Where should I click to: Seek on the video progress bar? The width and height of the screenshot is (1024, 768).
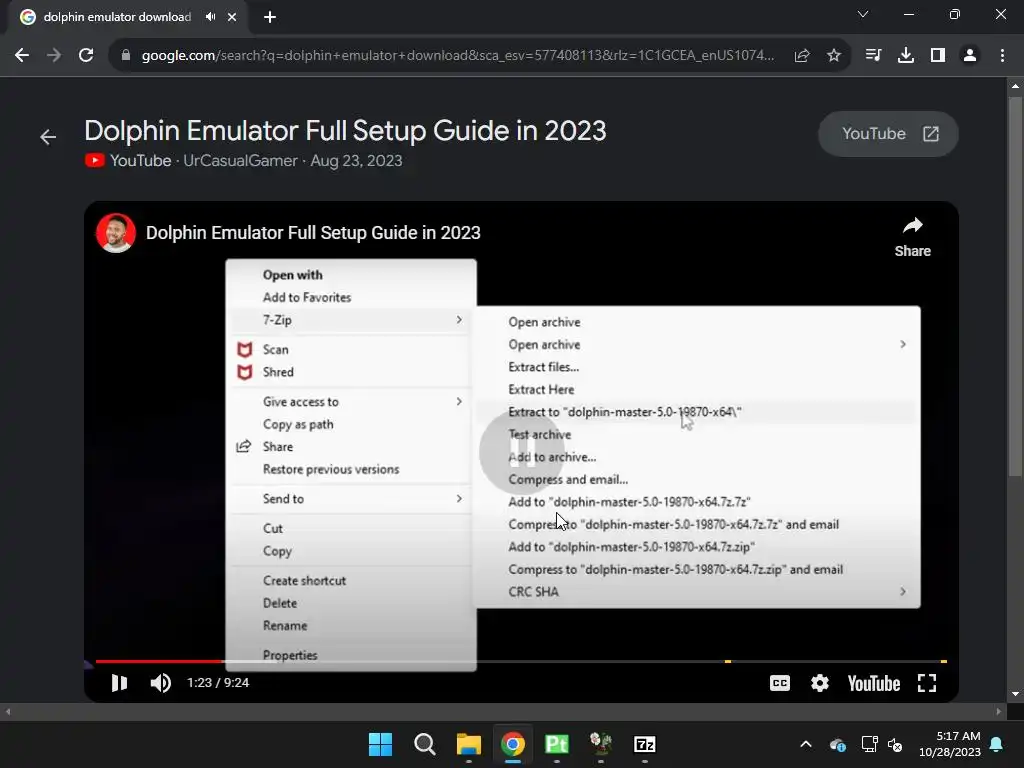[521, 662]
